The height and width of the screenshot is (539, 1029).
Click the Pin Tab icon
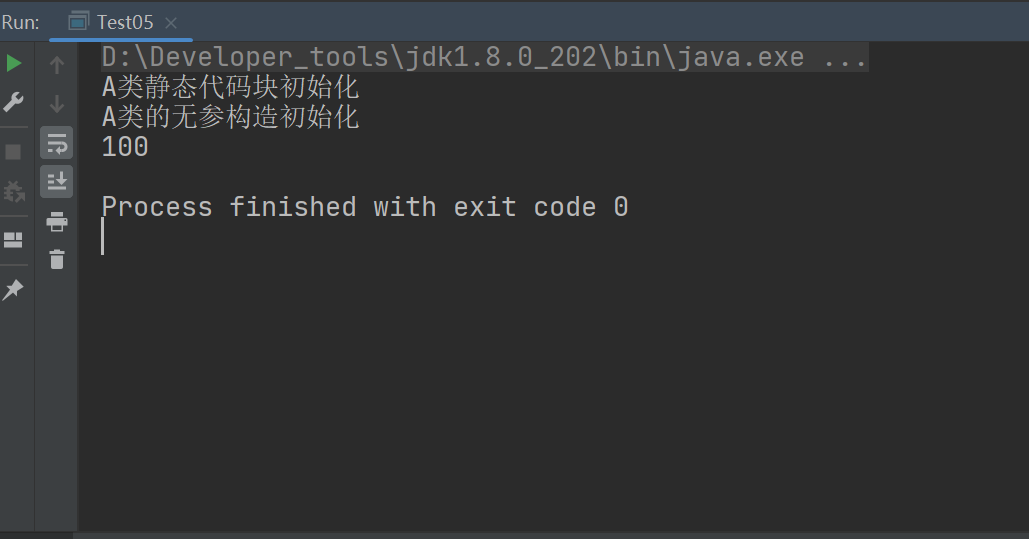tap(14, 290)
